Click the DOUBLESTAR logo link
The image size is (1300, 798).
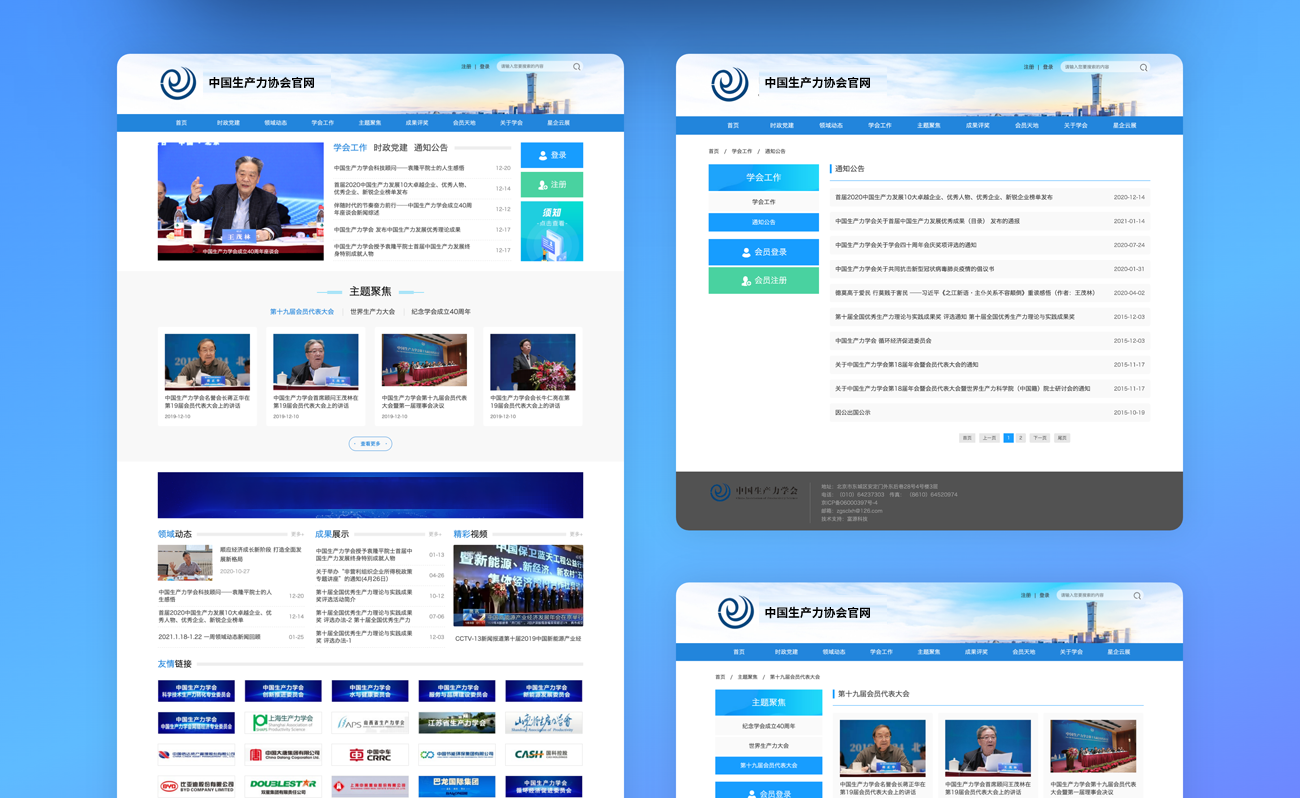coord(283,786)
